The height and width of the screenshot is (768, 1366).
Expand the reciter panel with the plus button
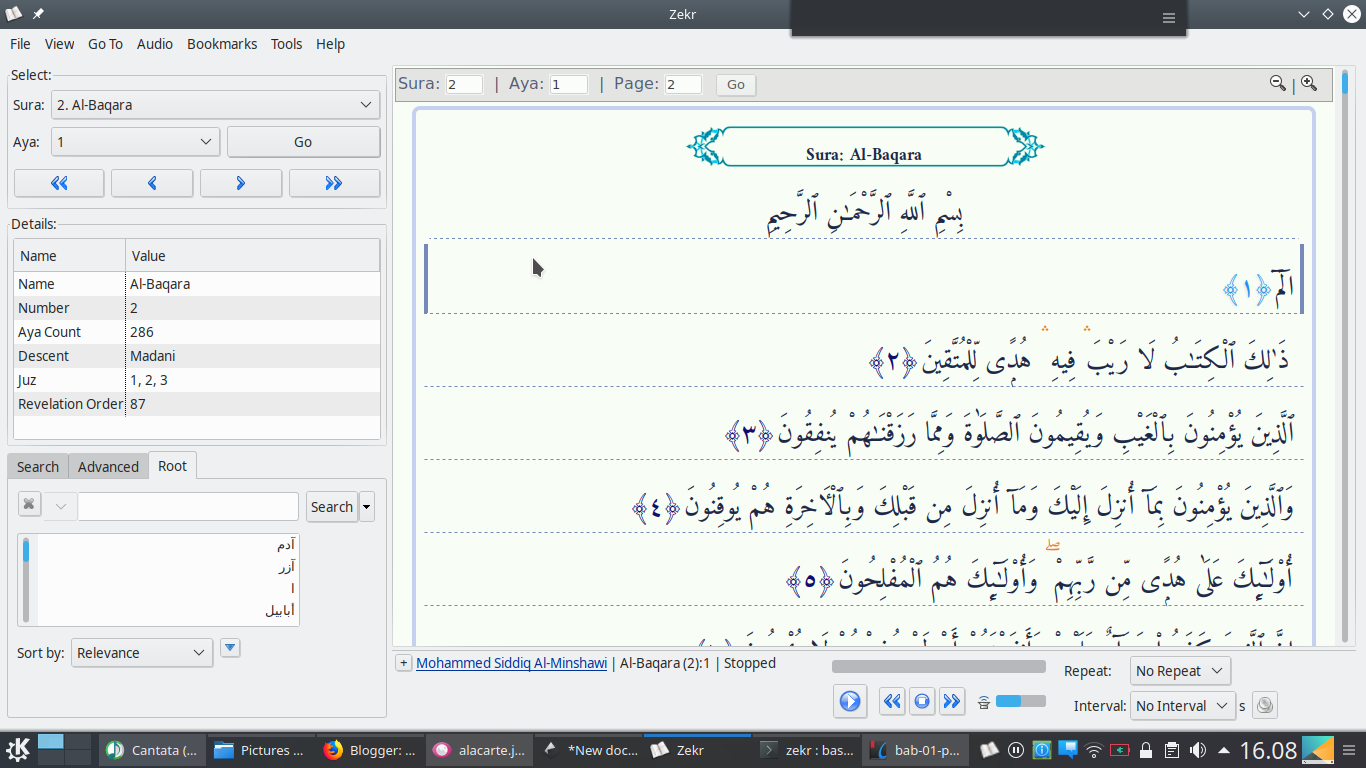403,663
